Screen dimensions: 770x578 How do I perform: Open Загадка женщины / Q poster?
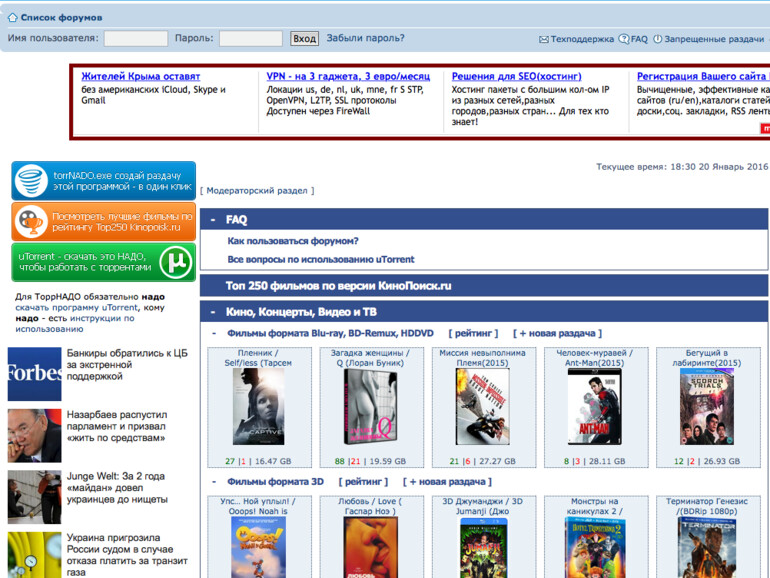click(x=370, y=407)
